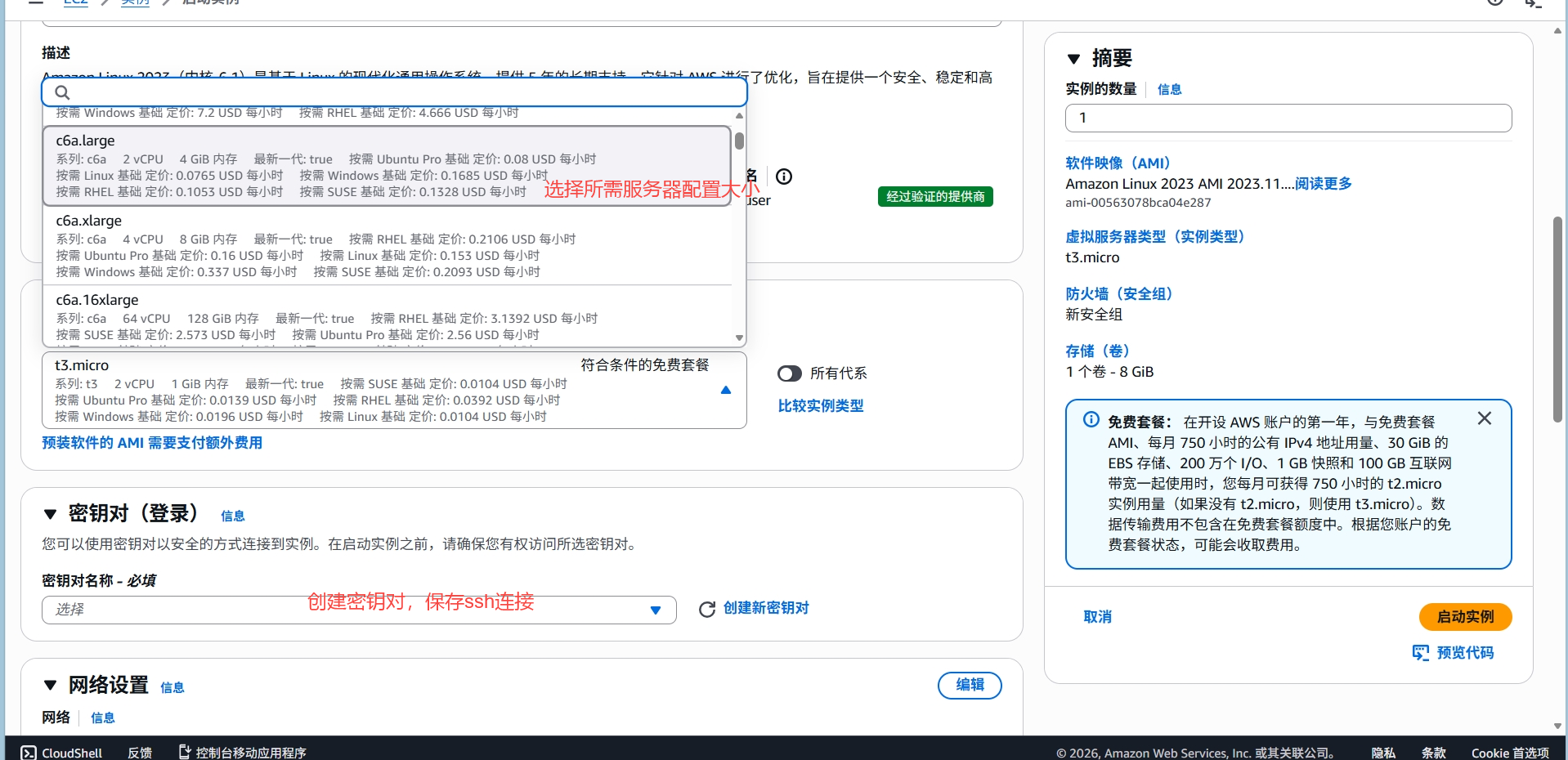Open 信息 link beside the 网络 label
This screenshot has width=1568, height=760.
tap(103, 718)
